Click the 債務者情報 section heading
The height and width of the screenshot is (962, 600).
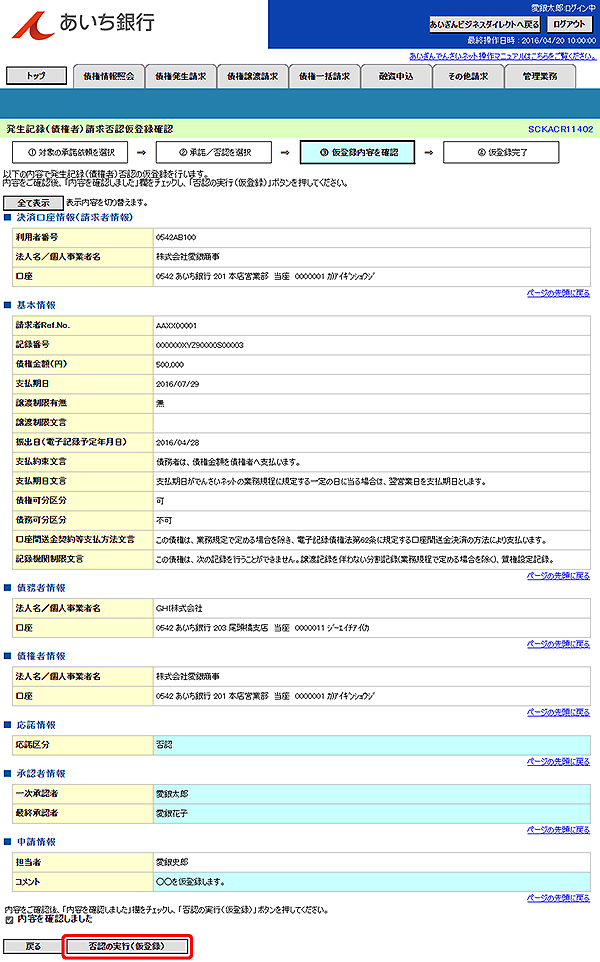41,588
